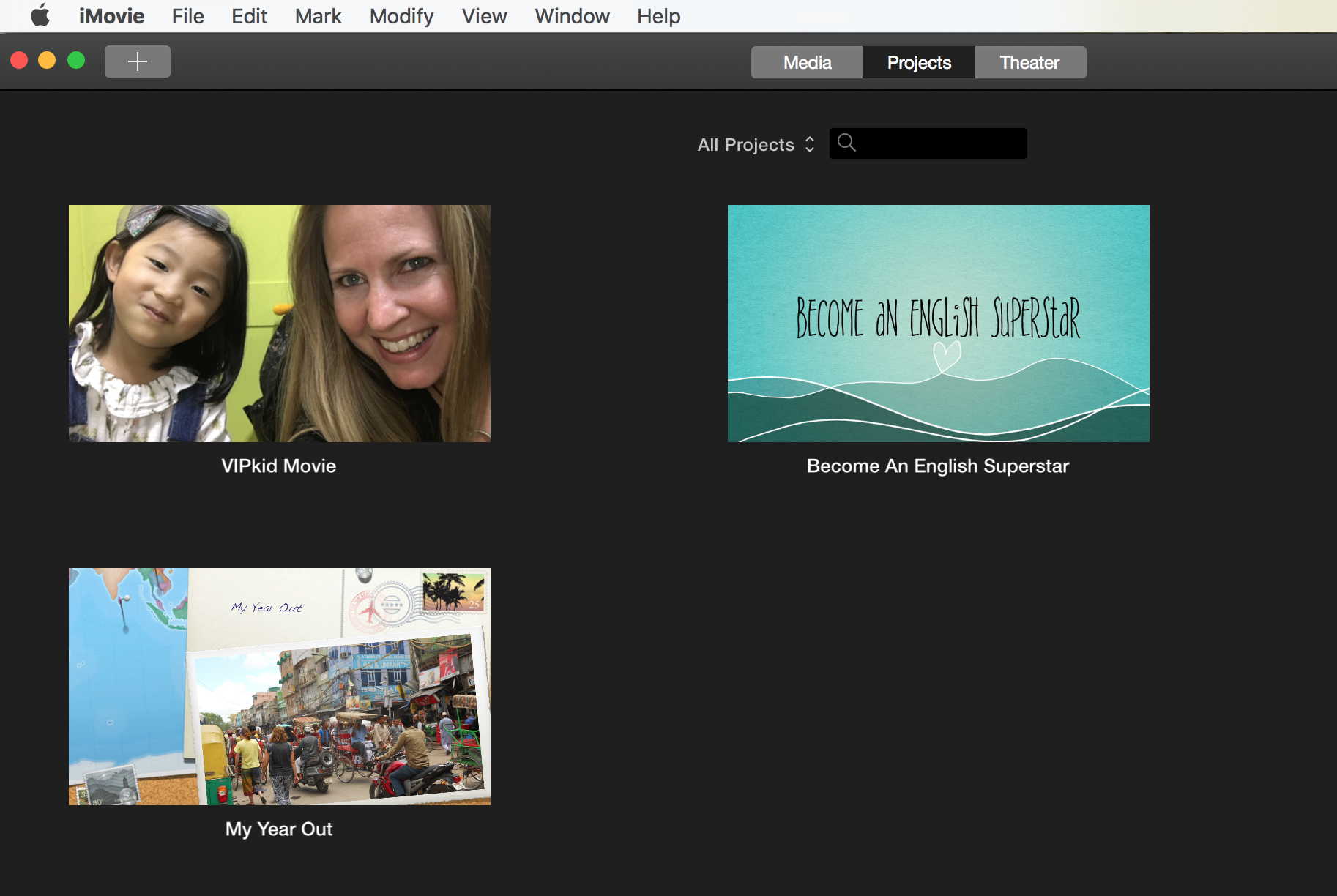Open the Modify menu
Image resolution: width=1337 pixels, height=896 pixels.
401,16
